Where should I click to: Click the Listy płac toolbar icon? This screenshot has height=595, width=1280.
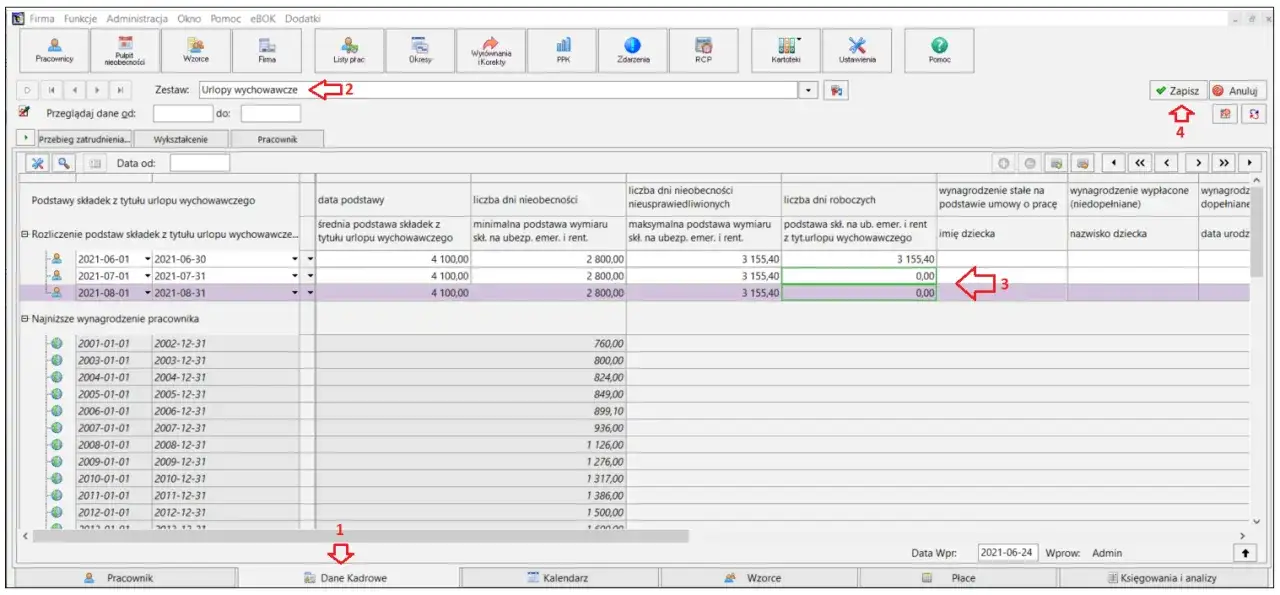[x=349, y=49]
